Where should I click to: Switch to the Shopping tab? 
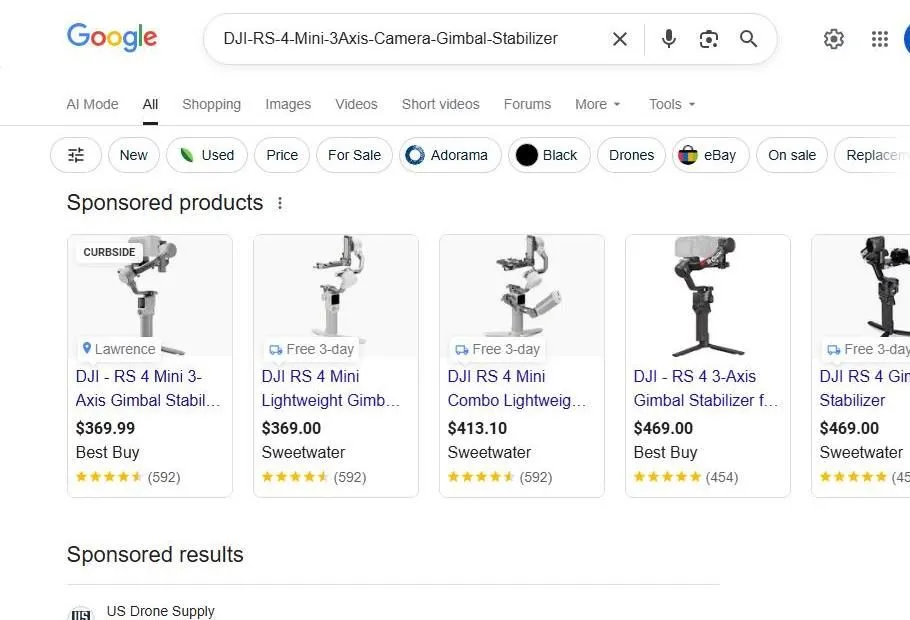tap(211, 104)
